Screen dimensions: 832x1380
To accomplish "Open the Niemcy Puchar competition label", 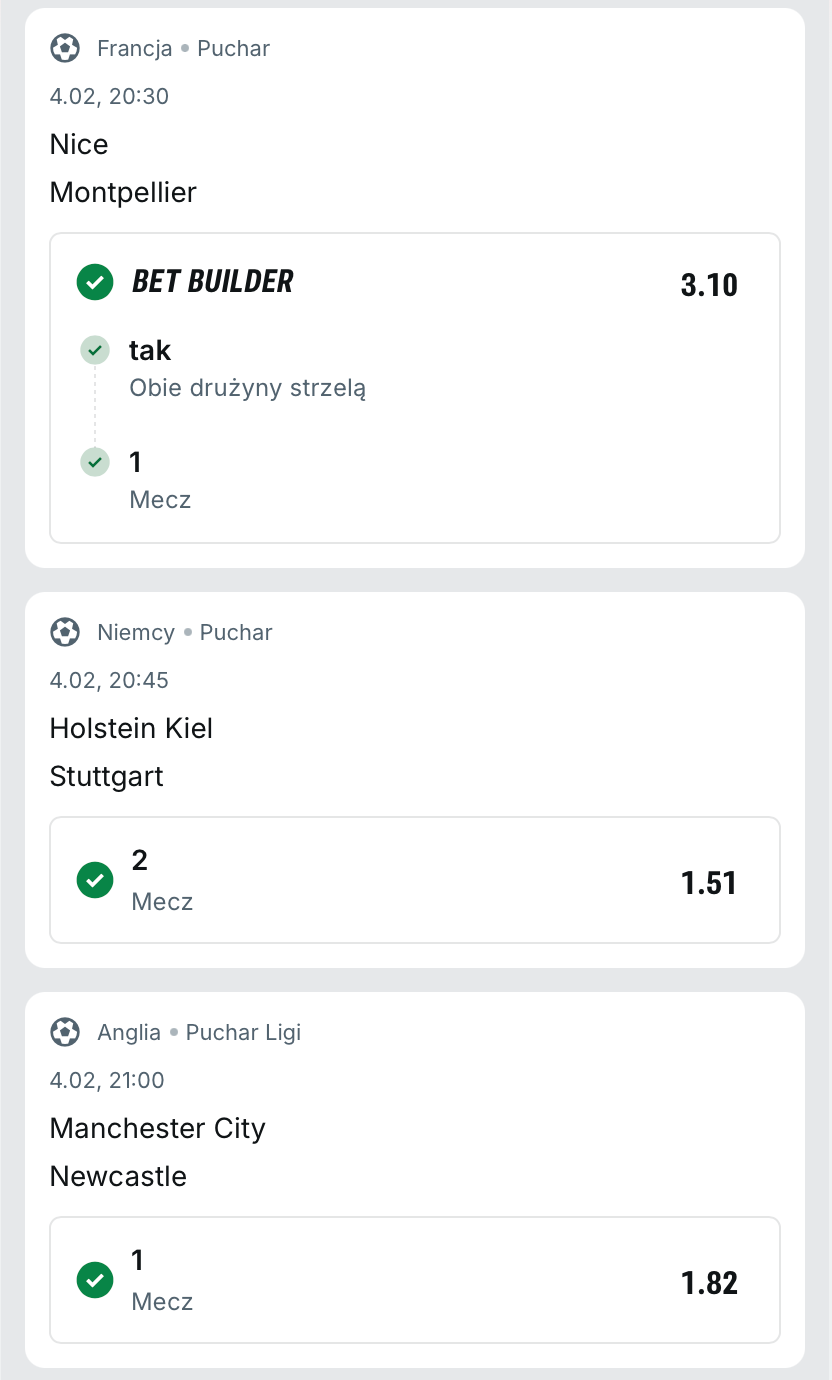I will click(185, 632).
